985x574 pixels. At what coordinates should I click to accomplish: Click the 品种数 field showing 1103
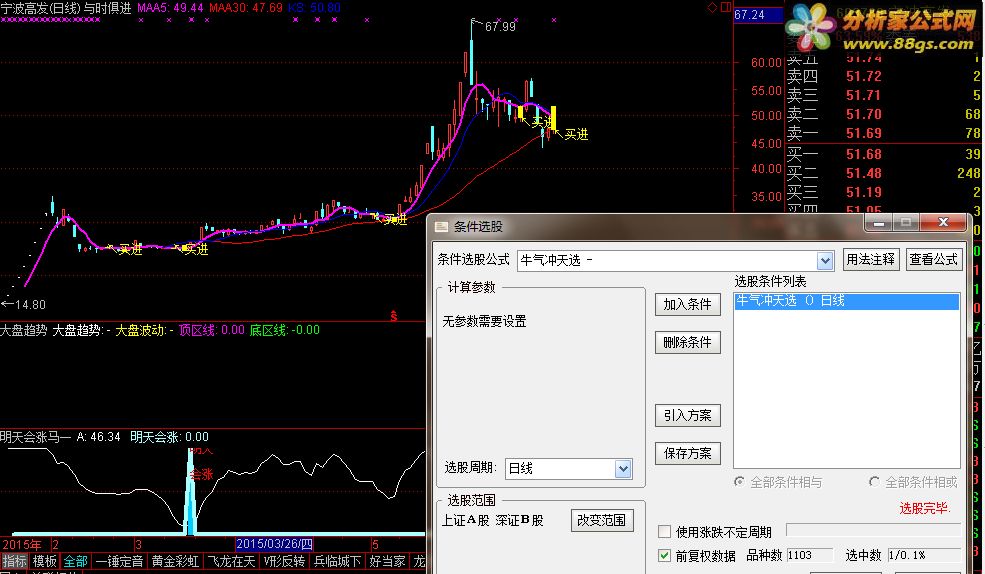click(x=810, y=555)
